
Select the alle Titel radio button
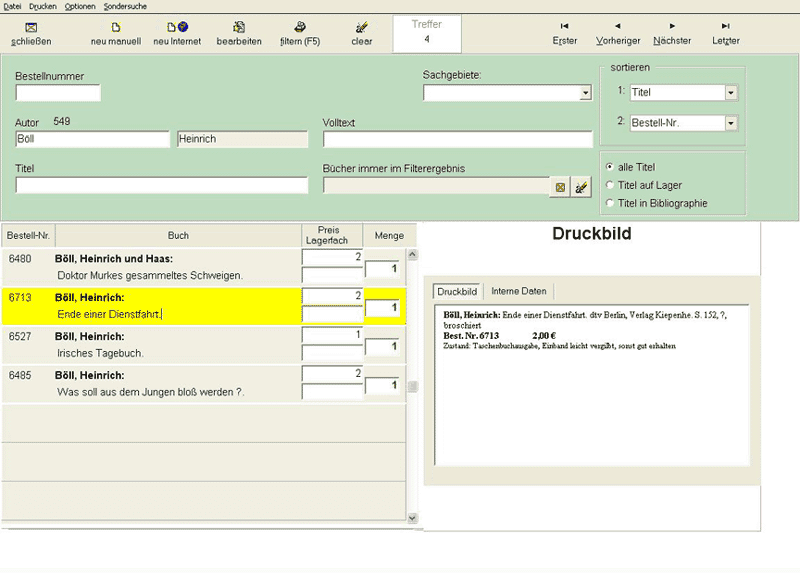[609, 167]
